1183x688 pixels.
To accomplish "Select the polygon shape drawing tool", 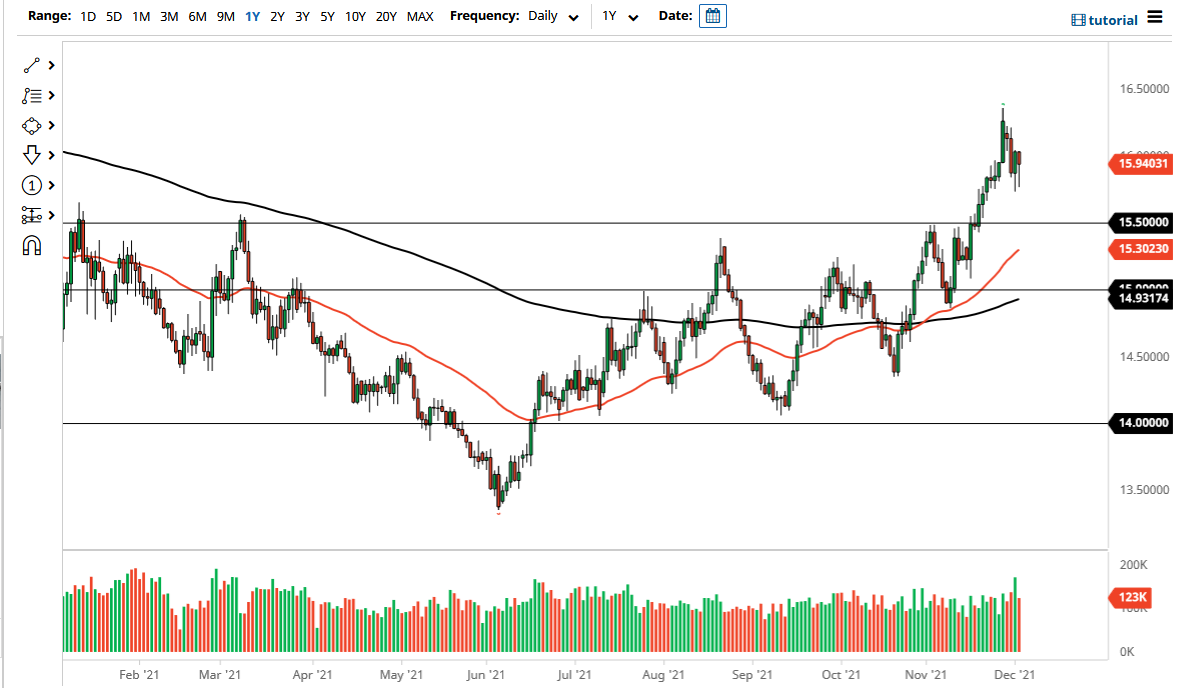I will 31,125.
